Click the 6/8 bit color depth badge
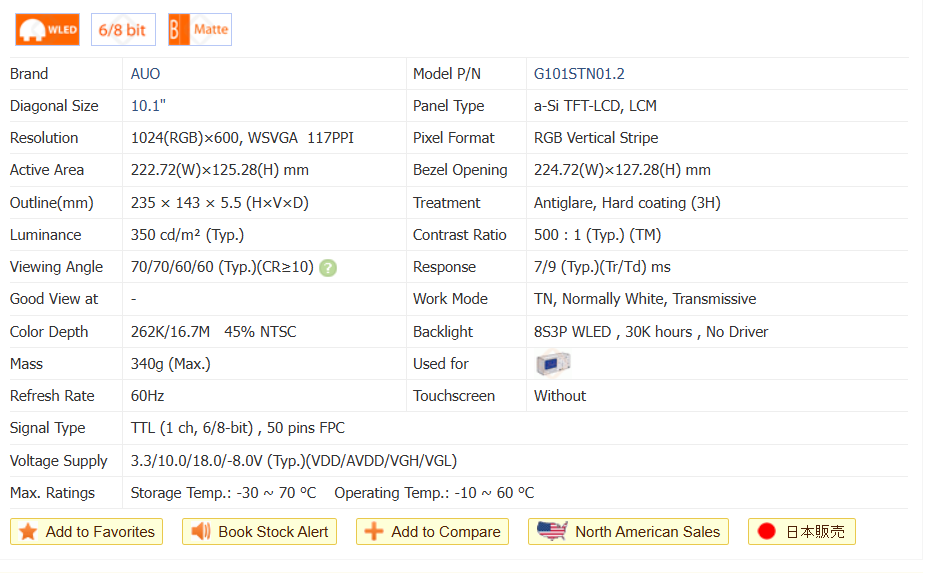 point(123,30)
